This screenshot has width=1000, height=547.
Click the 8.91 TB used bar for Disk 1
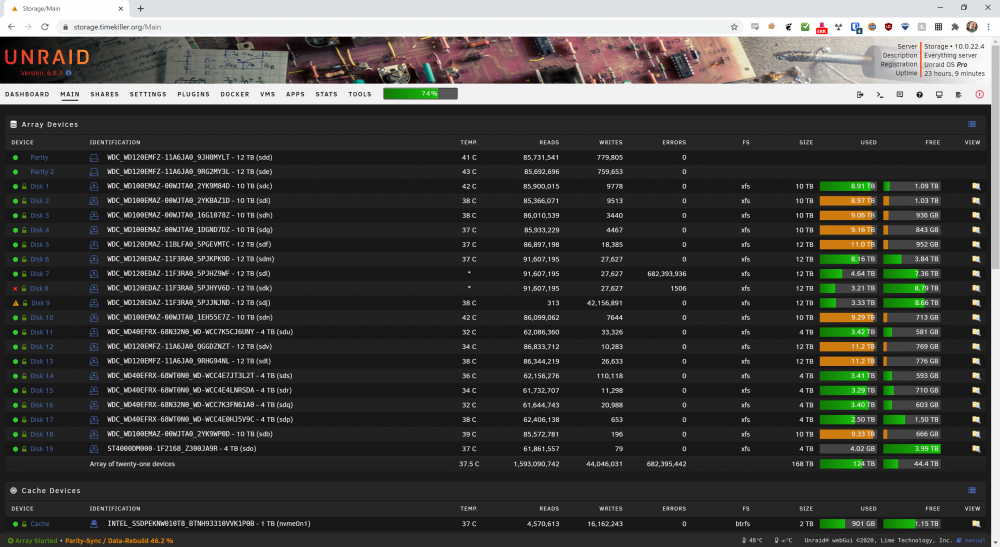[848, 186]
